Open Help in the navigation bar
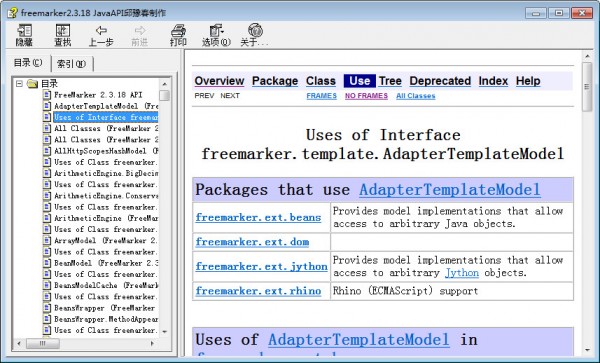 [528, 81]
